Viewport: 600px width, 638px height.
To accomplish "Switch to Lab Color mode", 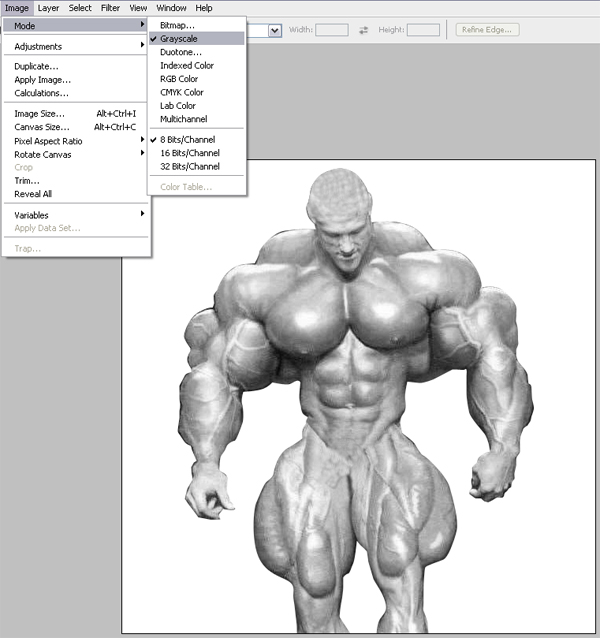I will [197, 106].
